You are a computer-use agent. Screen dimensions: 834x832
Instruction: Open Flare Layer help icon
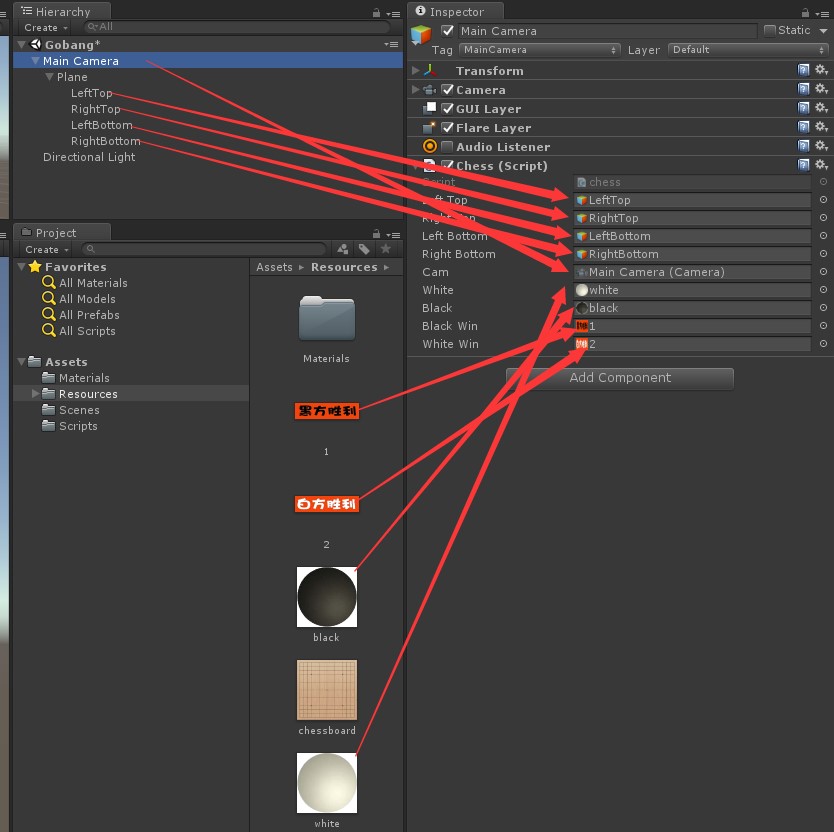(x=803, y=127)
